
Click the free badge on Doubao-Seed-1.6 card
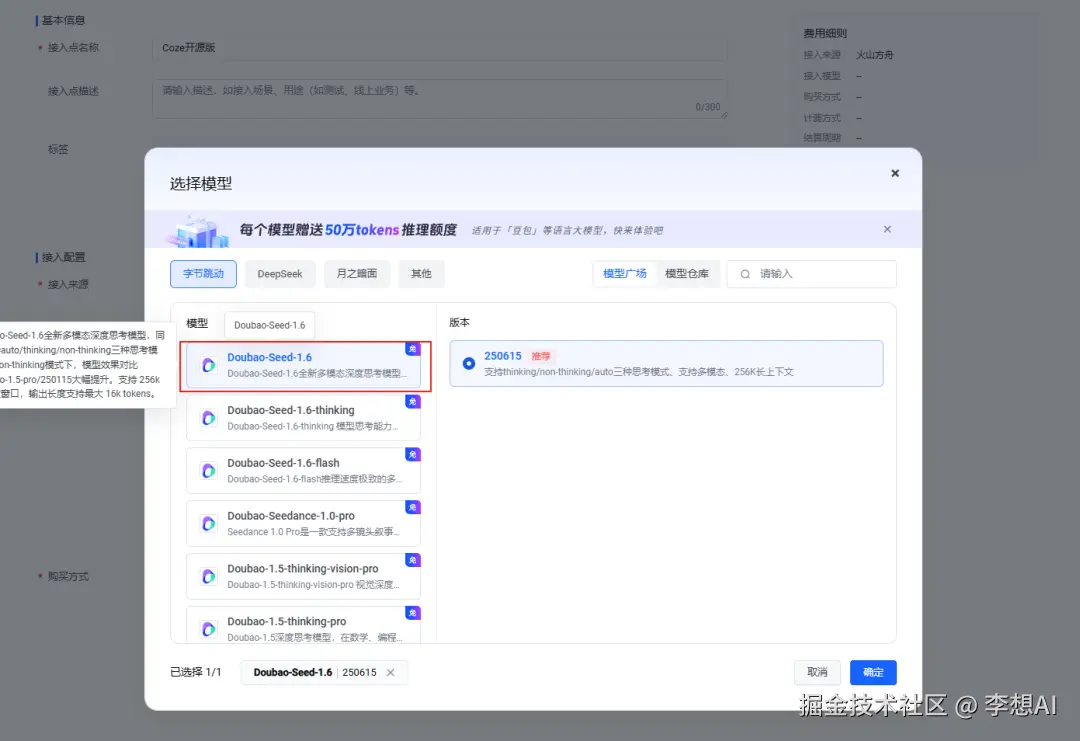coord(413,349)
